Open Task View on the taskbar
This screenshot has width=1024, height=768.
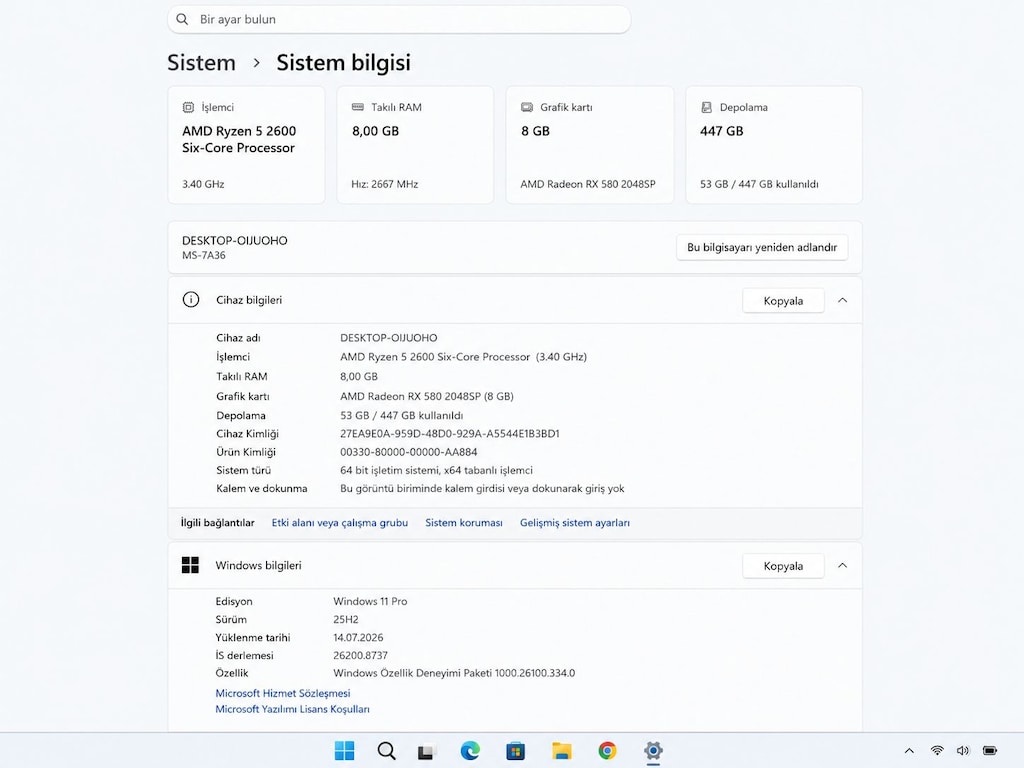[426, 752]
